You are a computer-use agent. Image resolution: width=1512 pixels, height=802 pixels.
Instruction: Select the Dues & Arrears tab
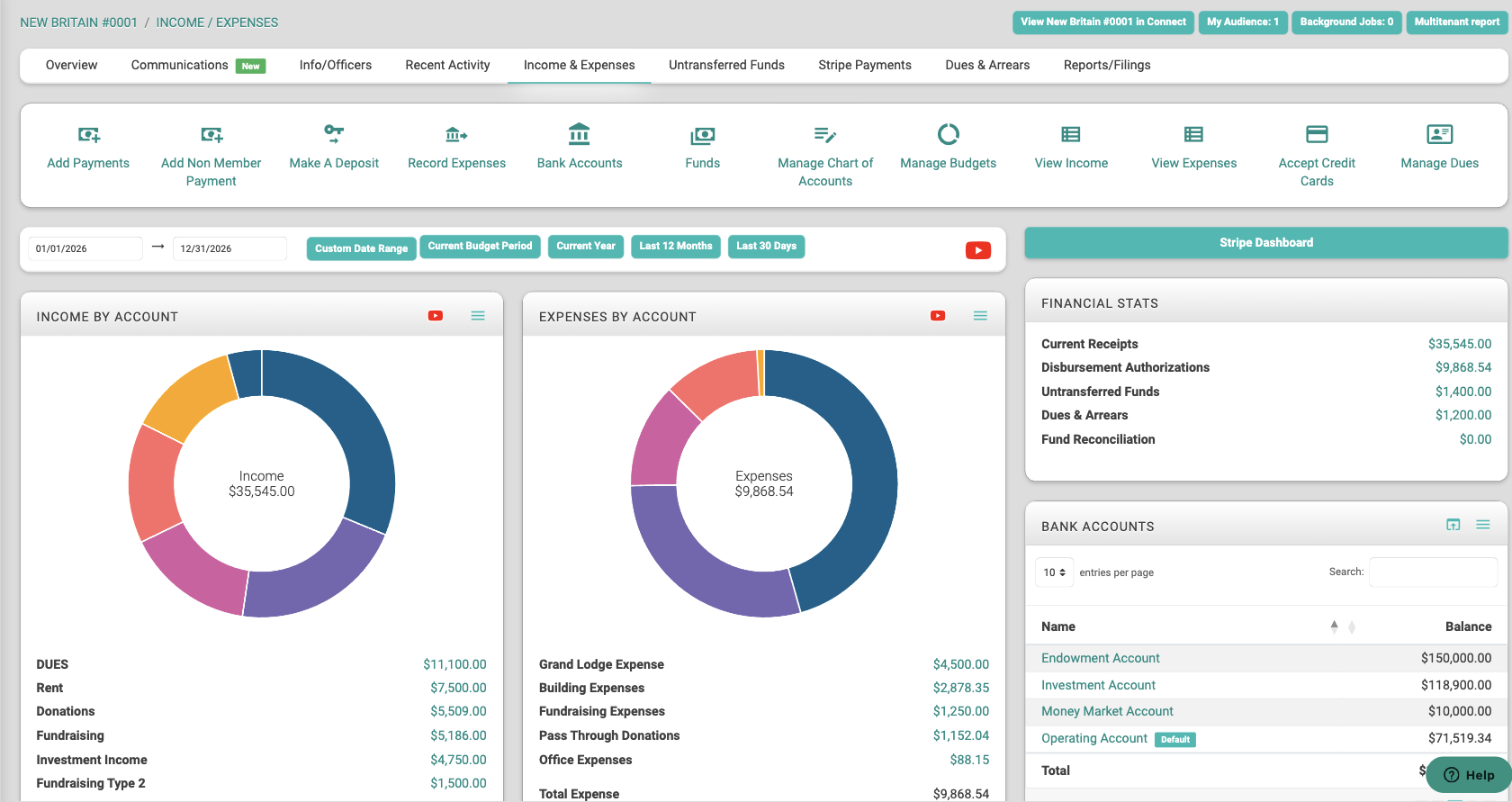(987, 65)
